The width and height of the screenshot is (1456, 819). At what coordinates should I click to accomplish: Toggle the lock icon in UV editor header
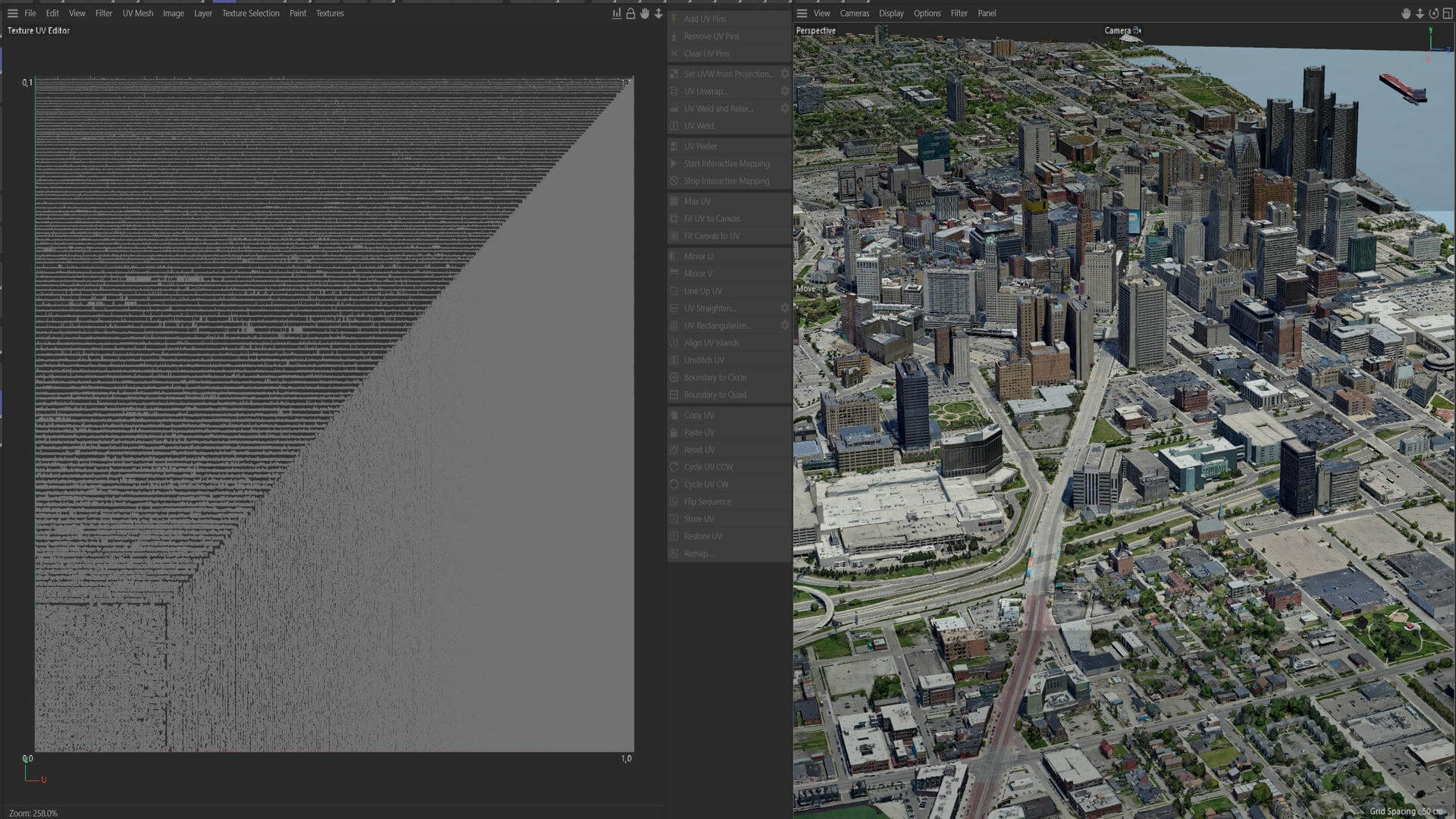click(630, 14)
